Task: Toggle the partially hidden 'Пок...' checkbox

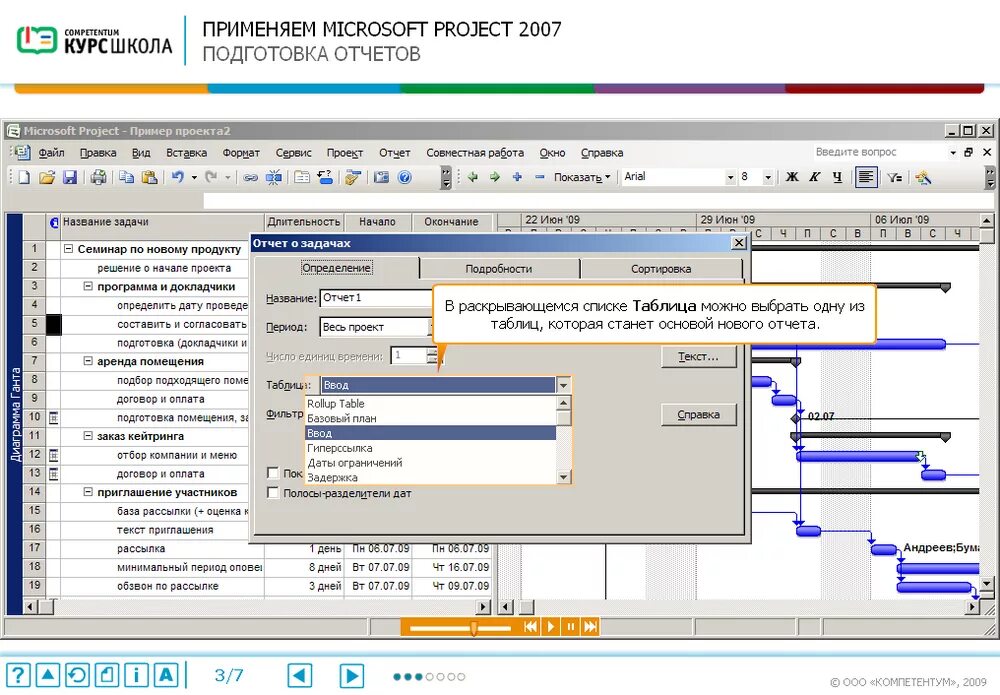Action: coord(273,473)
